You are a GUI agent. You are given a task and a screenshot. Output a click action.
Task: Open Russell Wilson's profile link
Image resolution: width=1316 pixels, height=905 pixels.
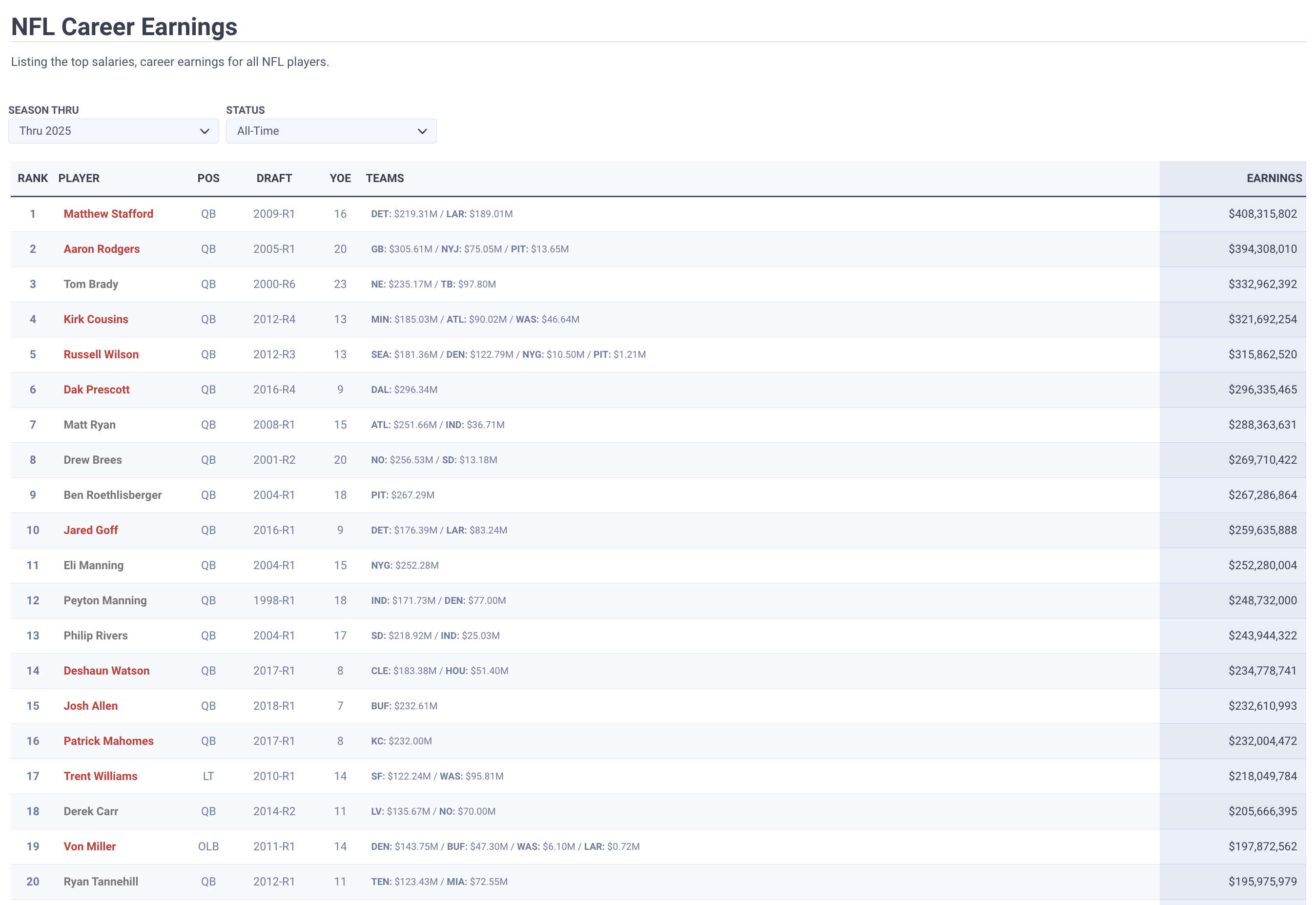[101, 354]
